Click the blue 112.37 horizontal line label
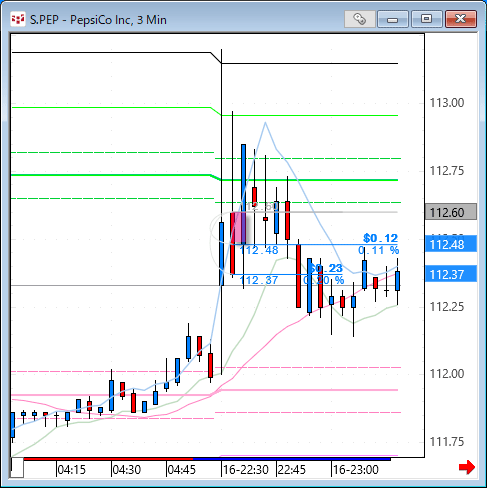This screenshot has width=487, height=488. 259,280
